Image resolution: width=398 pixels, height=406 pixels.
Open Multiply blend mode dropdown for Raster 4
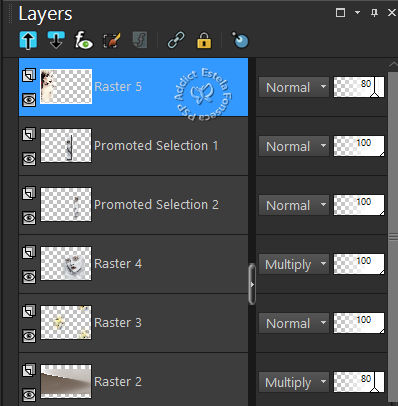coord(294,264)
